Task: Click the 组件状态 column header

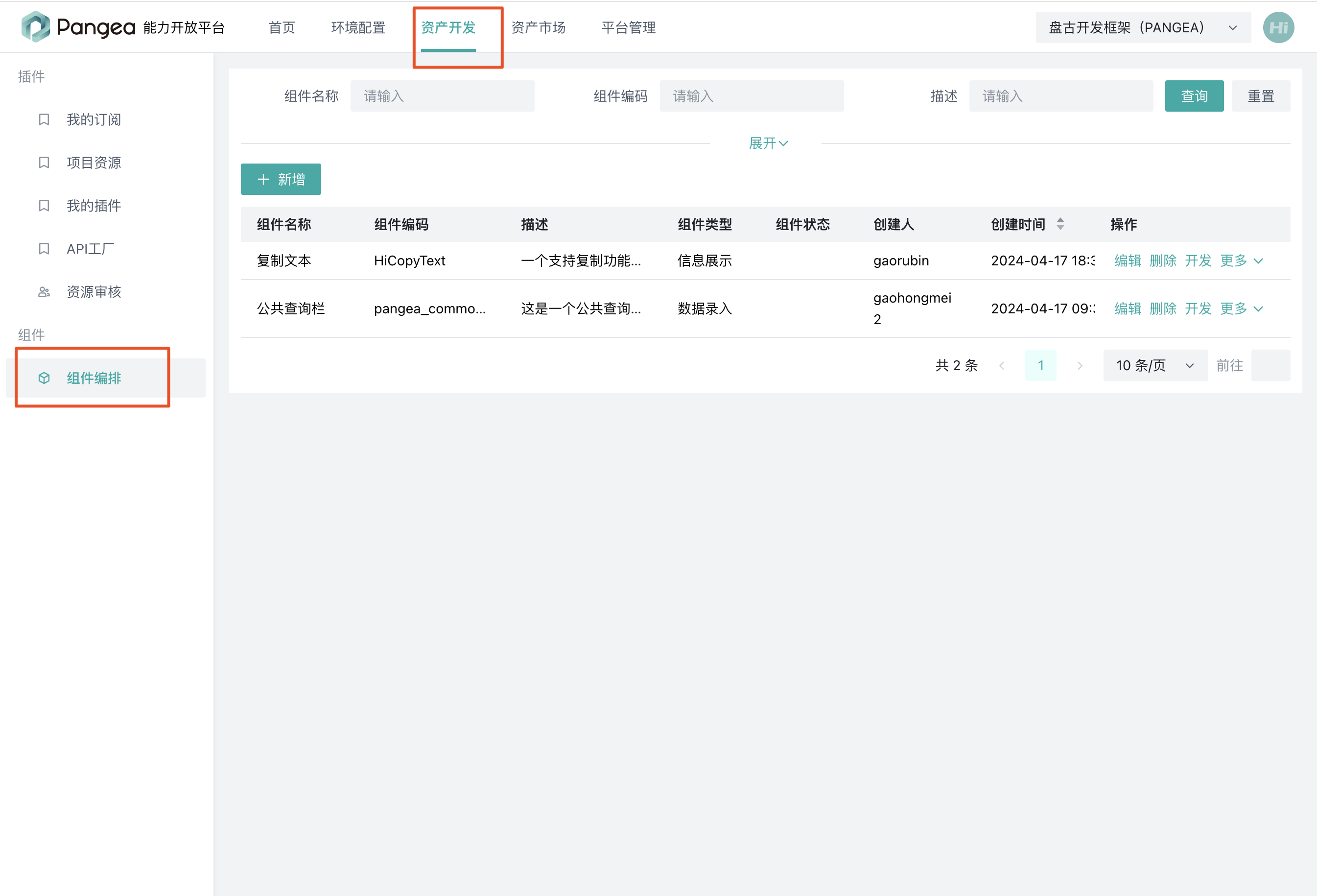Action: (802, 224)
